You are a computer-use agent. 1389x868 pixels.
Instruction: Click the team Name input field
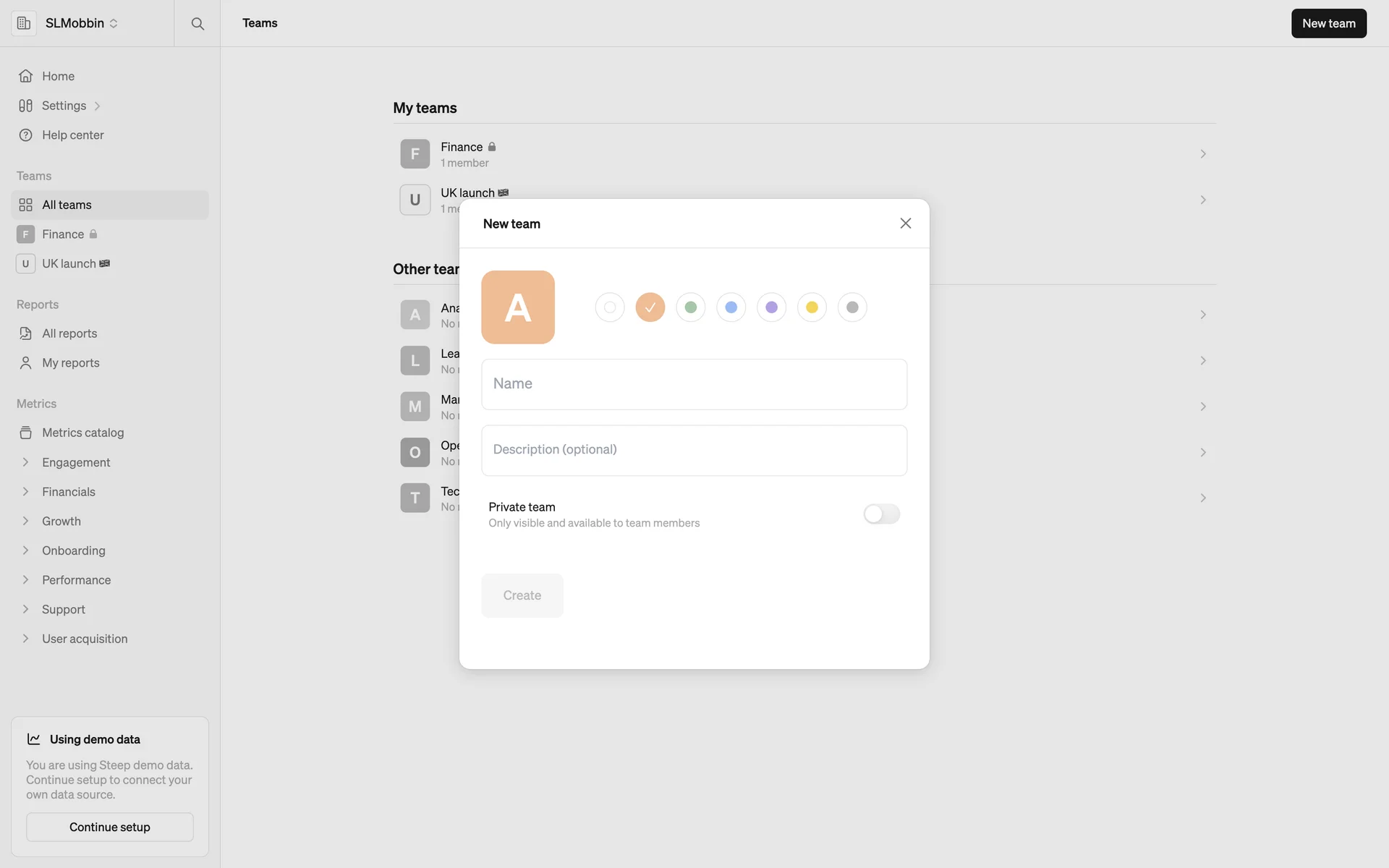pyautogui.click(x=694, y=384)
